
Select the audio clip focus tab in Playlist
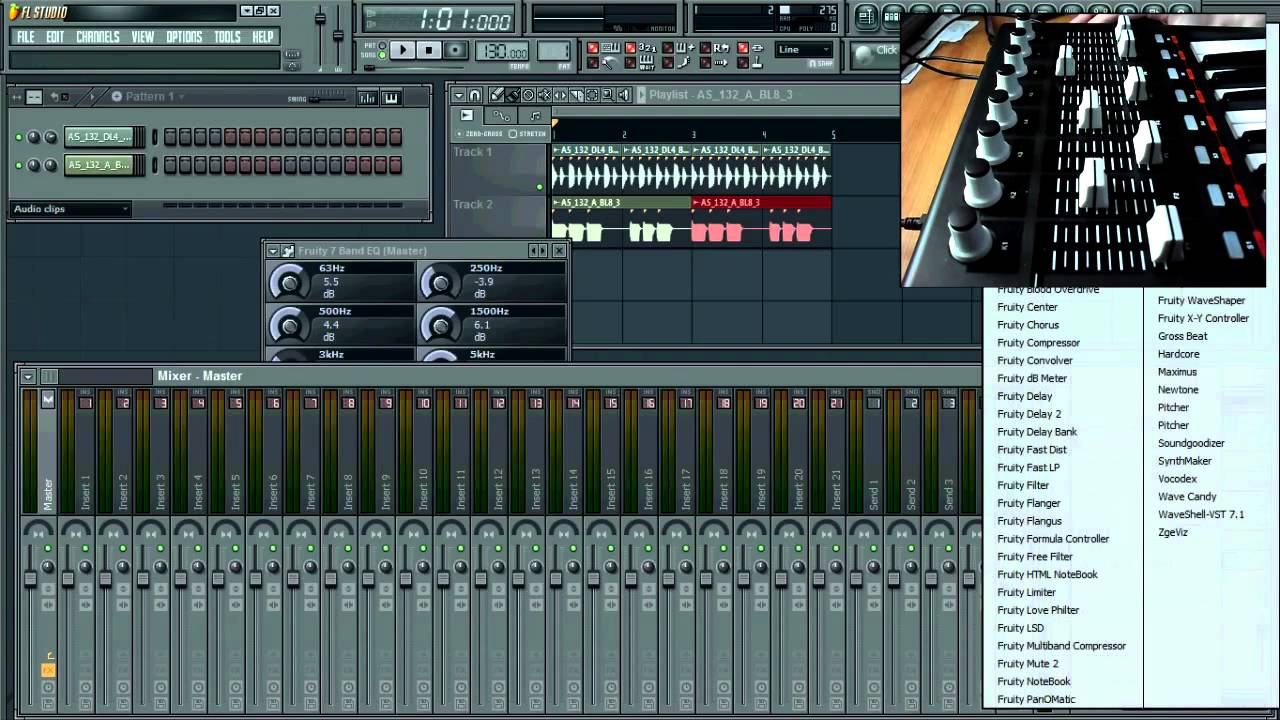(x=466, y=115)
